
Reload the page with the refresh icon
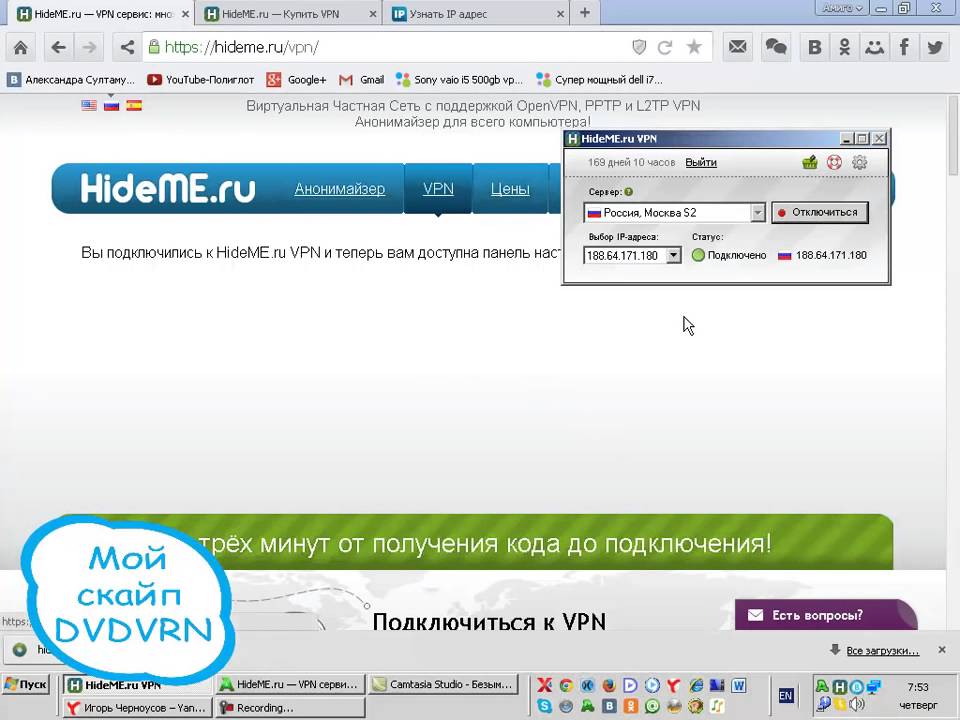pyautogui.click(x=665, y=47)
